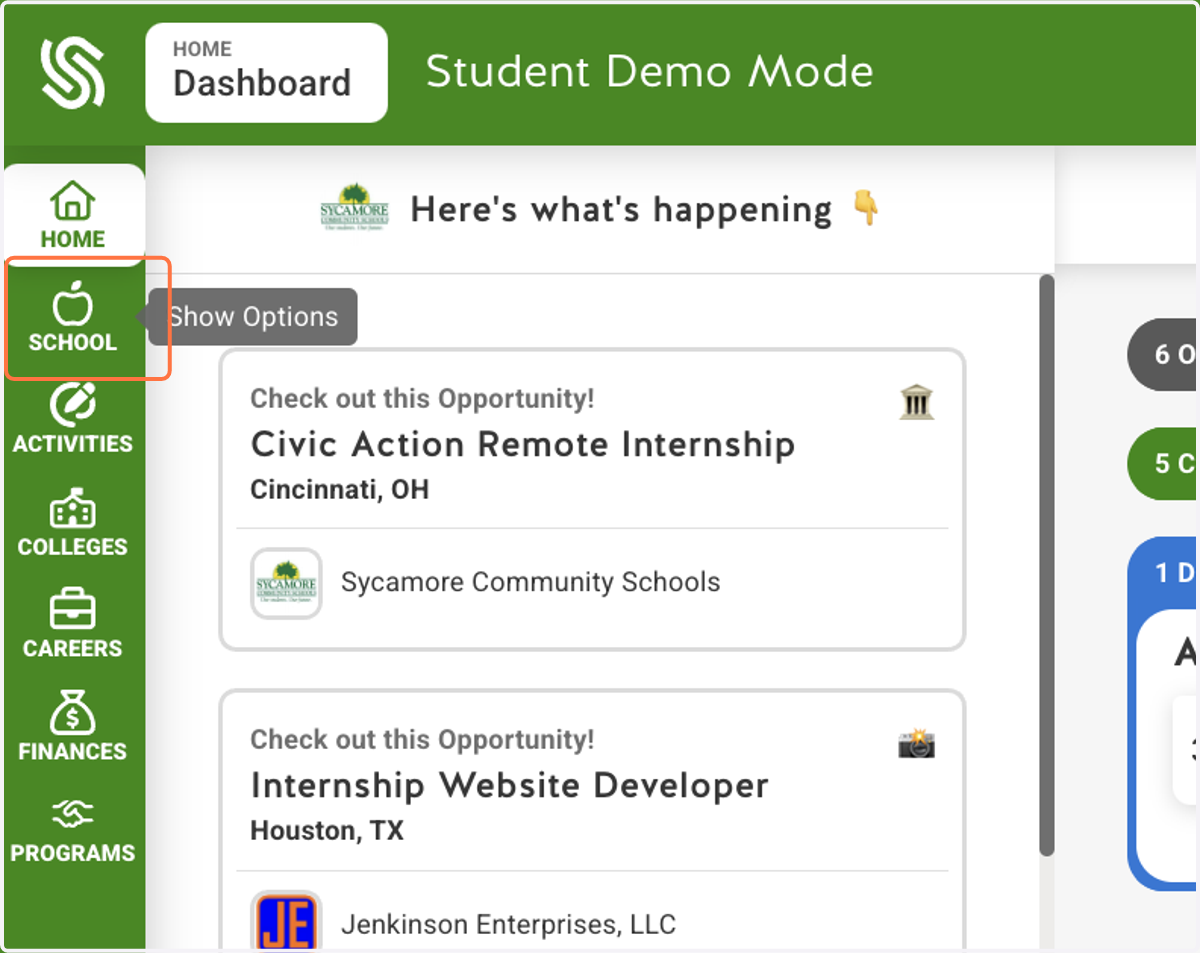
Task: Click the green pill starting with 5
Action: [1162, 464]
